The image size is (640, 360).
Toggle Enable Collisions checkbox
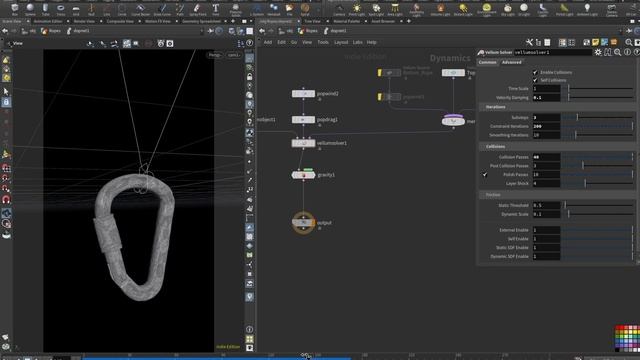(x=535, y=72)
